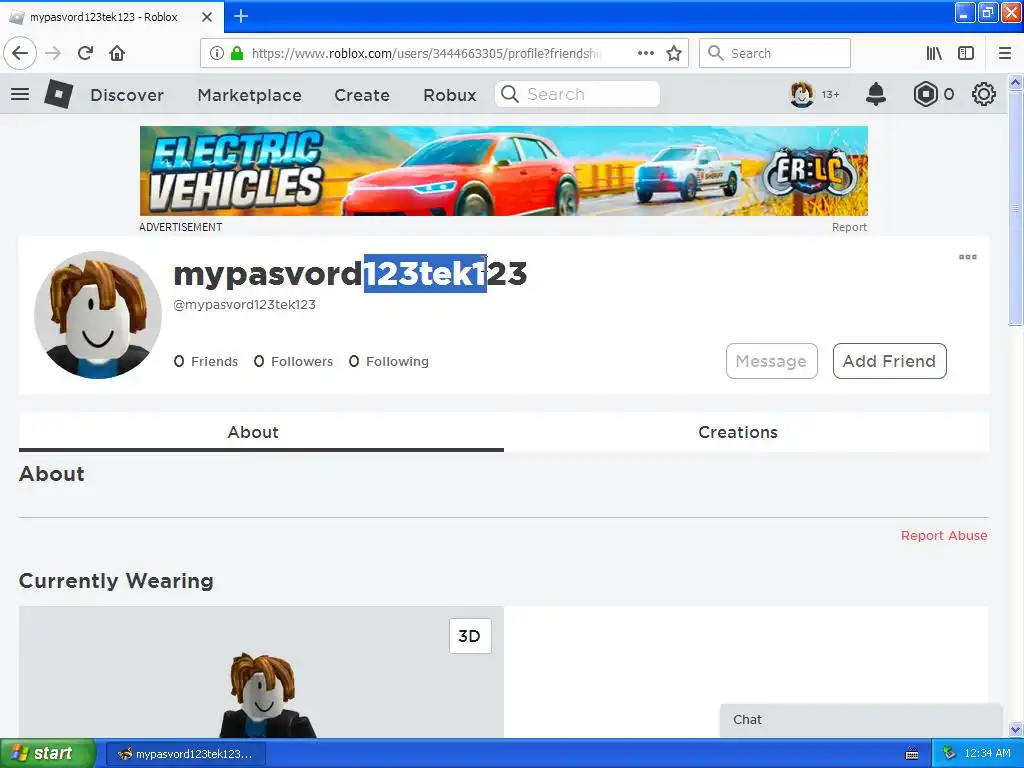This screenshot has width=1024, height=768.
Task: Open the Firefox hamburger menu
Action: coord(1005,53)
